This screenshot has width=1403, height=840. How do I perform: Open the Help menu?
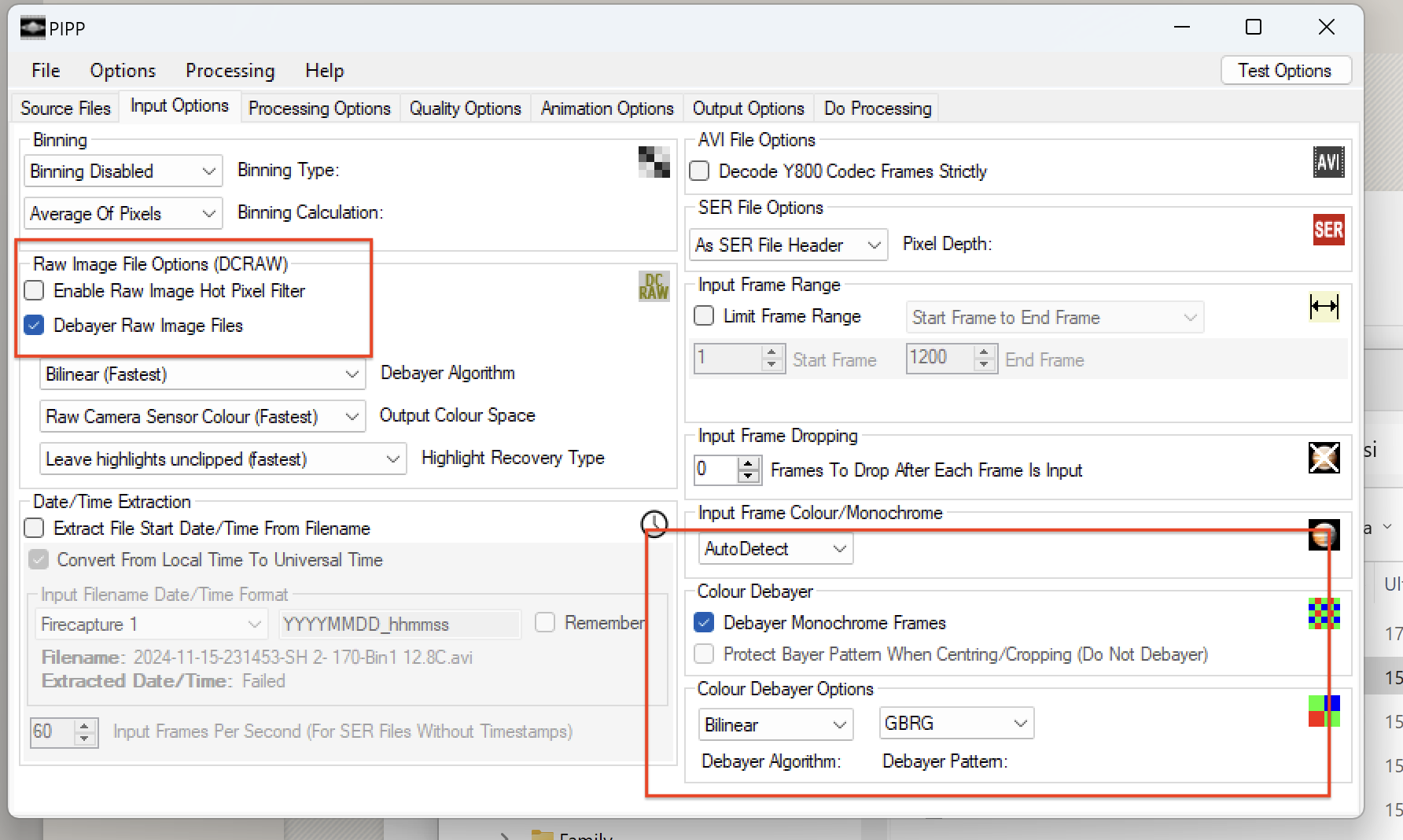point(325,71)
